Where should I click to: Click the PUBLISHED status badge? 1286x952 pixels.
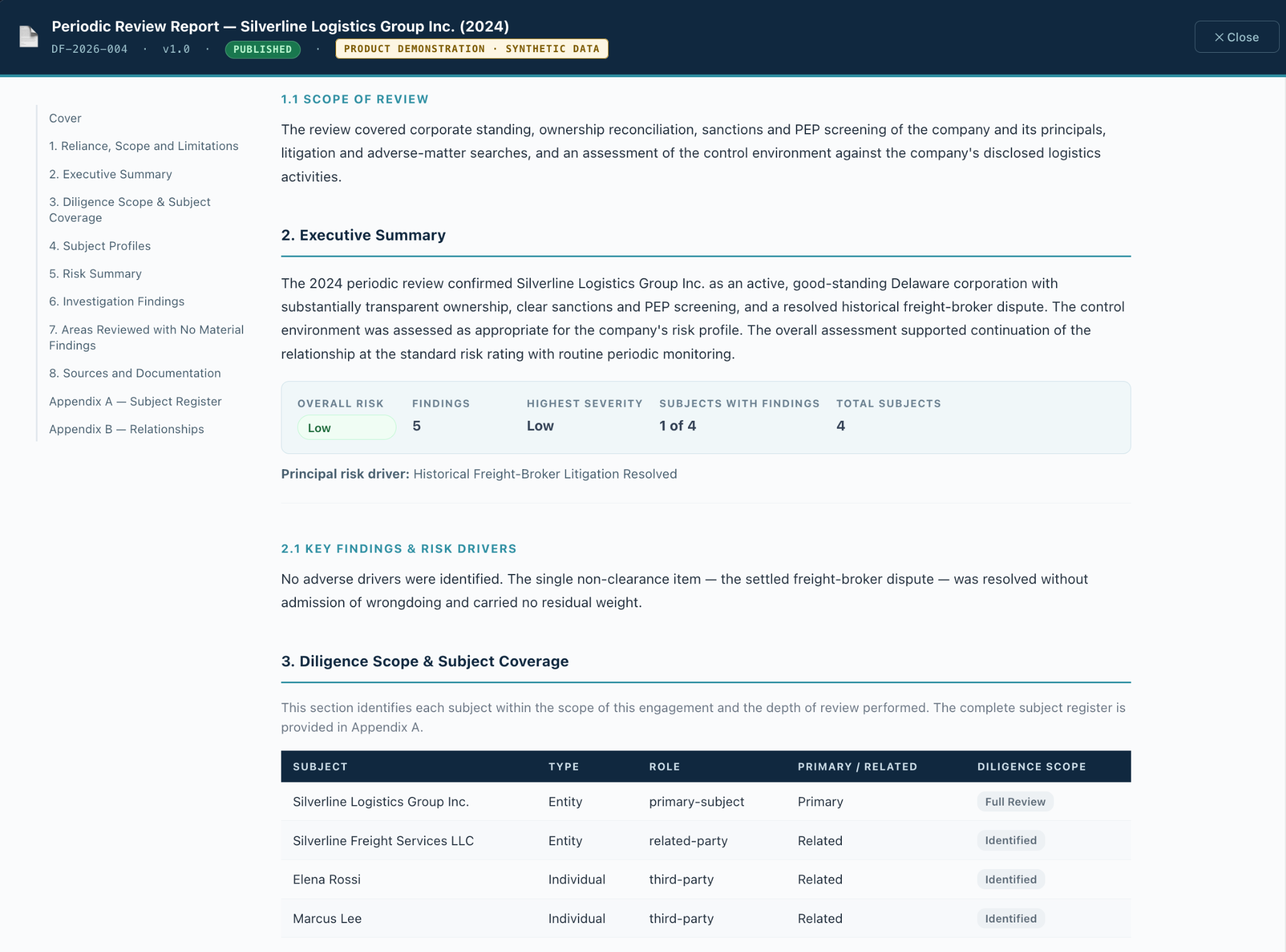click(x=263, y=49)
